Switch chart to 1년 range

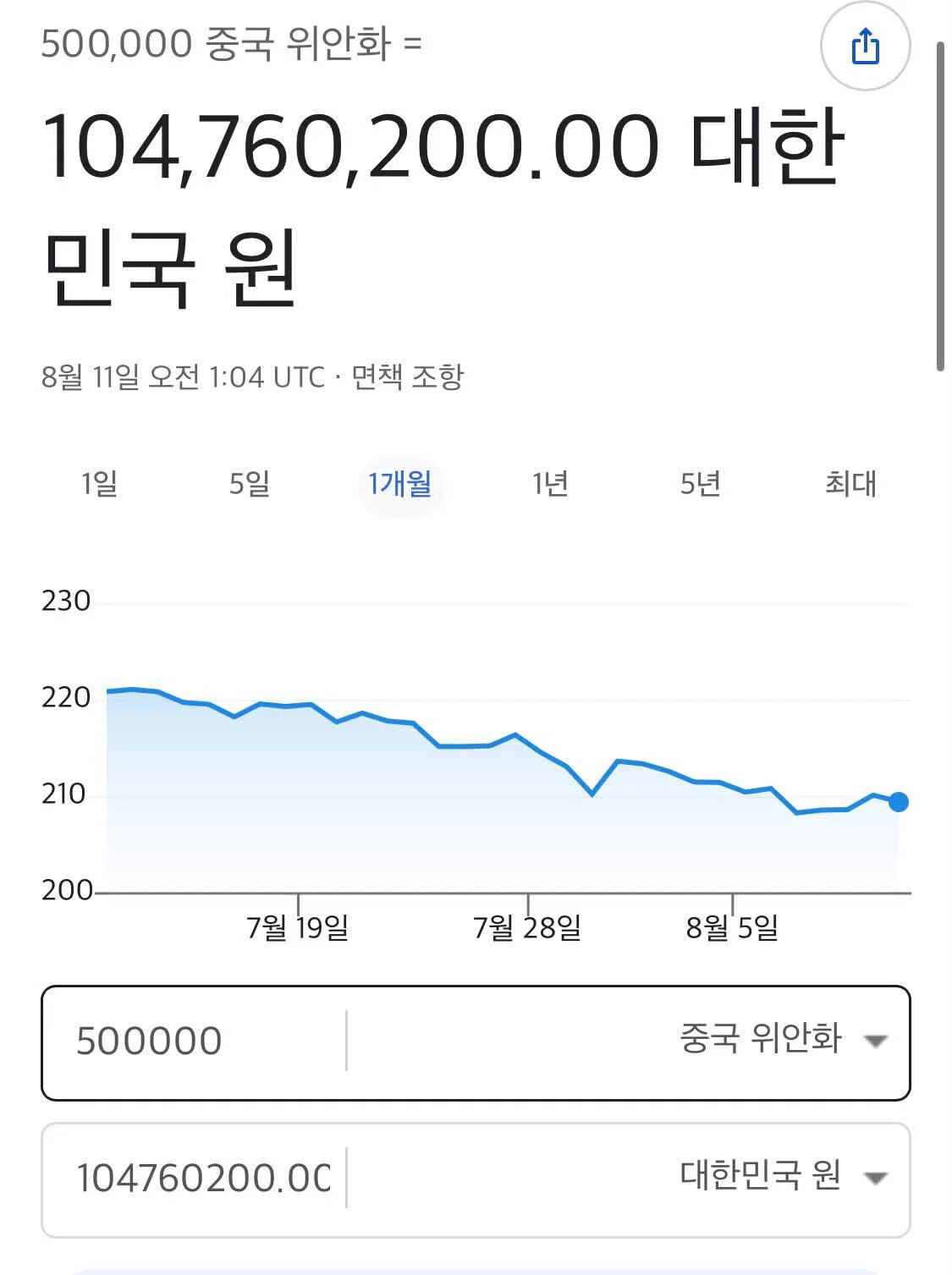(x=550, y=484)
